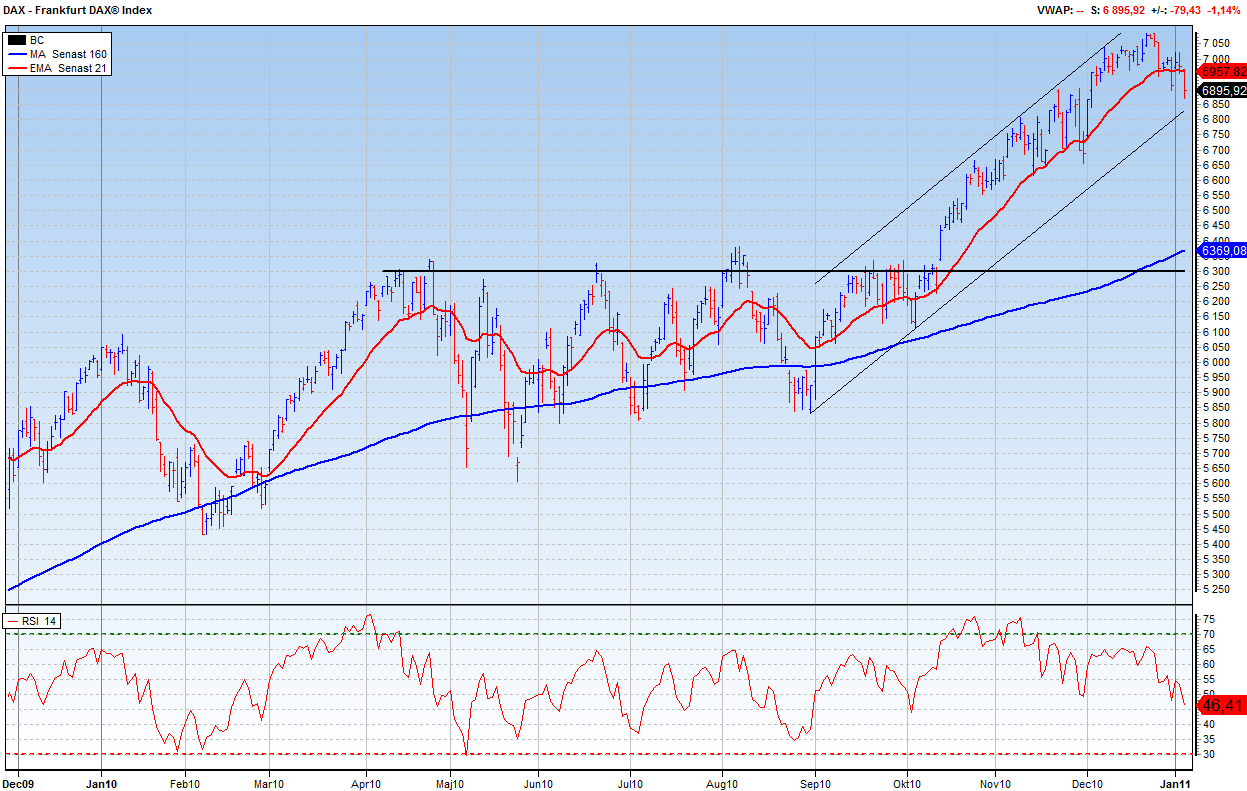Click the 70 level label on RSI axis
The image size is (1247, 791).
pyautogui.click(x=1208, y=634)
